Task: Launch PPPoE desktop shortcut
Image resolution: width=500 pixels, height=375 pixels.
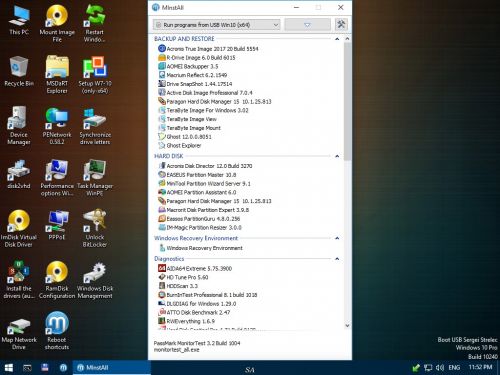Action: click(x=57, y=225)
